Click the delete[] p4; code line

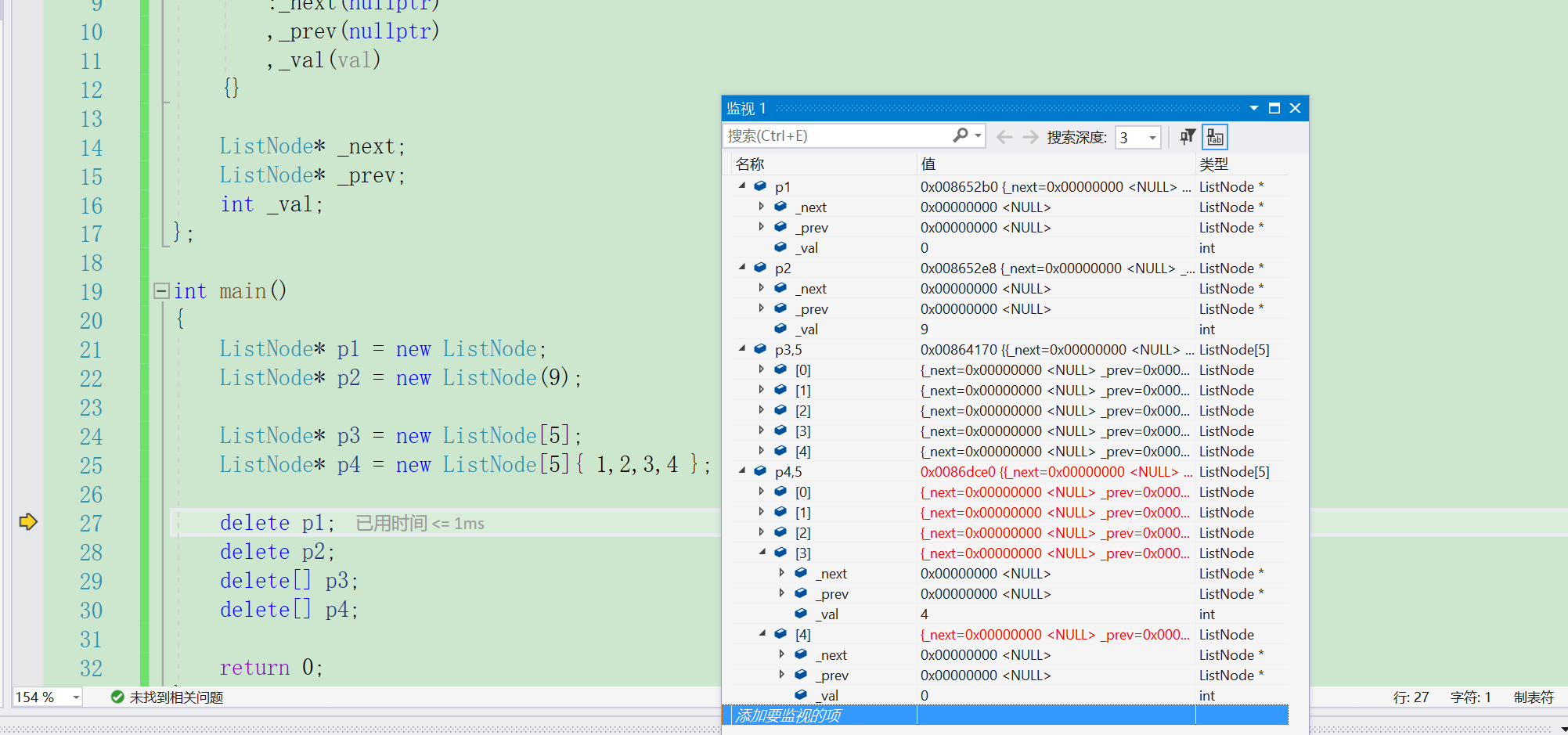tap(289, 609)
